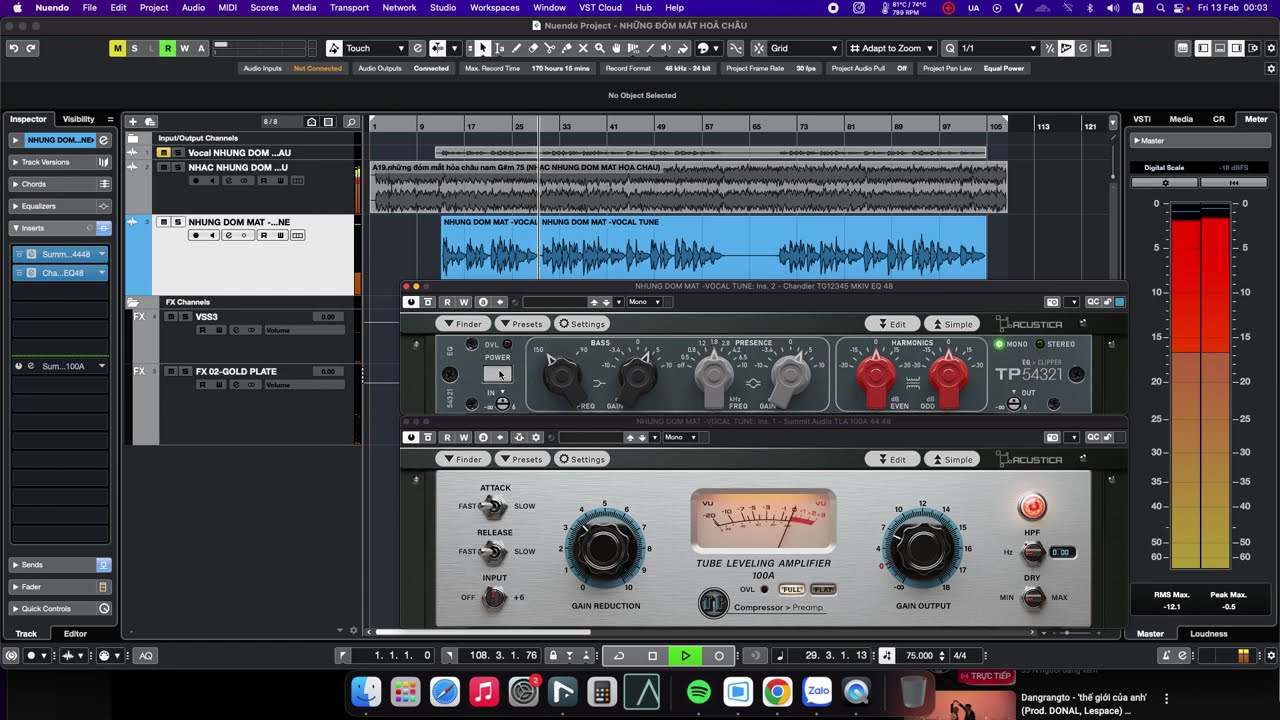Switch to Loudness tab below meter

(x=1208, y=633)
